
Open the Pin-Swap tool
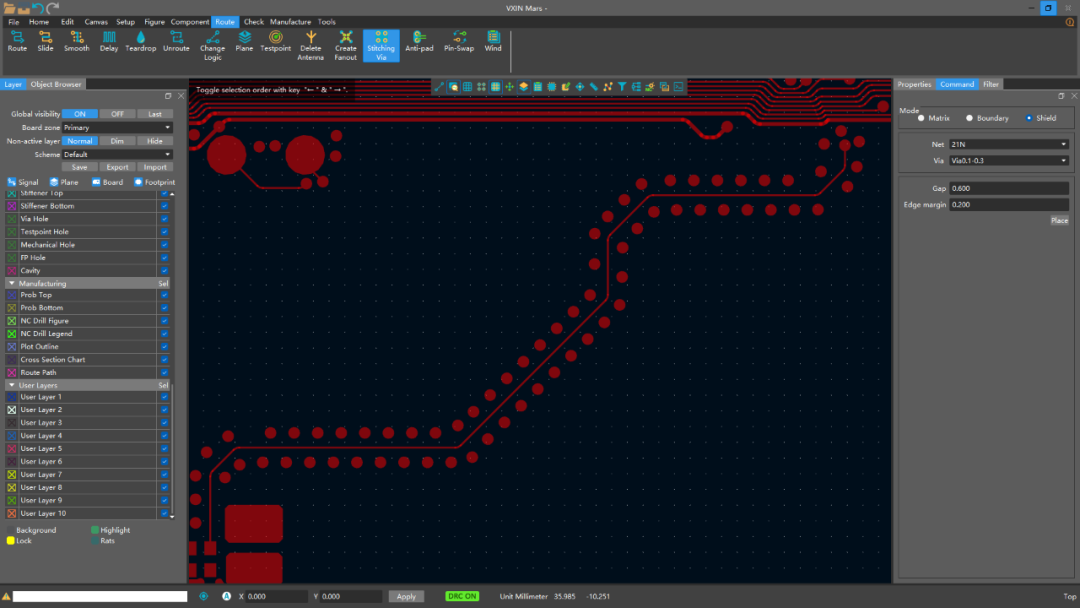click(459, 42)
